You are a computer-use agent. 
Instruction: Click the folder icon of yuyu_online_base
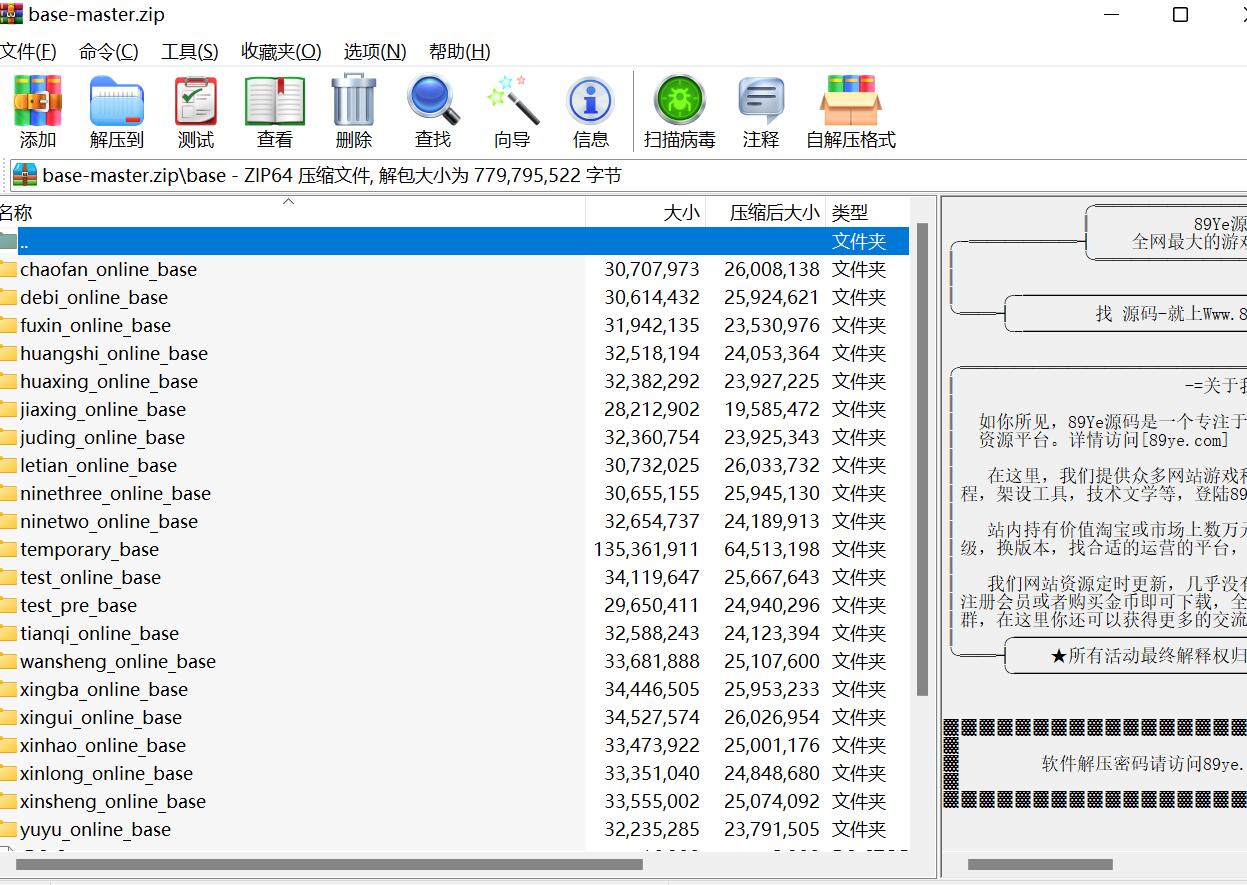8,829
